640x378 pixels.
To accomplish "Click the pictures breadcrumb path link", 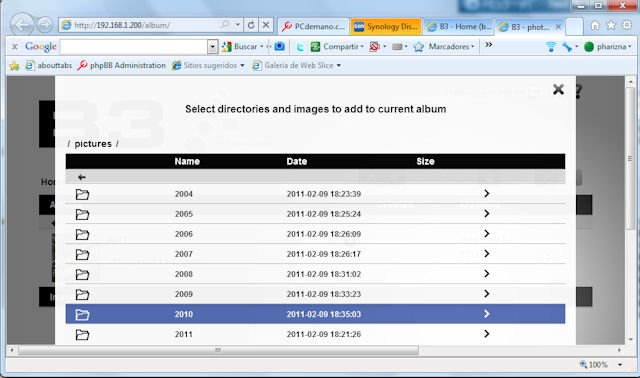I will 93,144.
